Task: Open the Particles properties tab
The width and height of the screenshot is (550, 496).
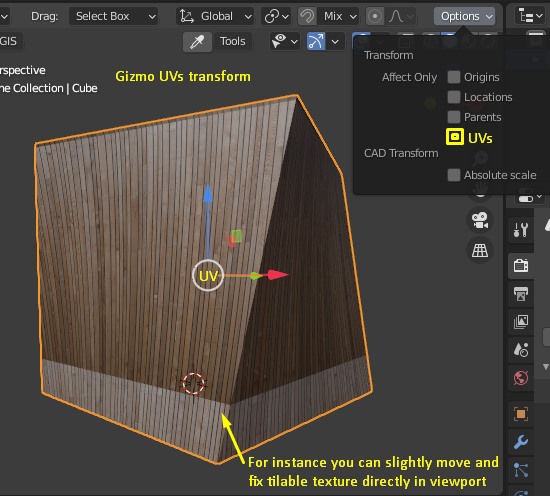Action: [x=521, y=470]
